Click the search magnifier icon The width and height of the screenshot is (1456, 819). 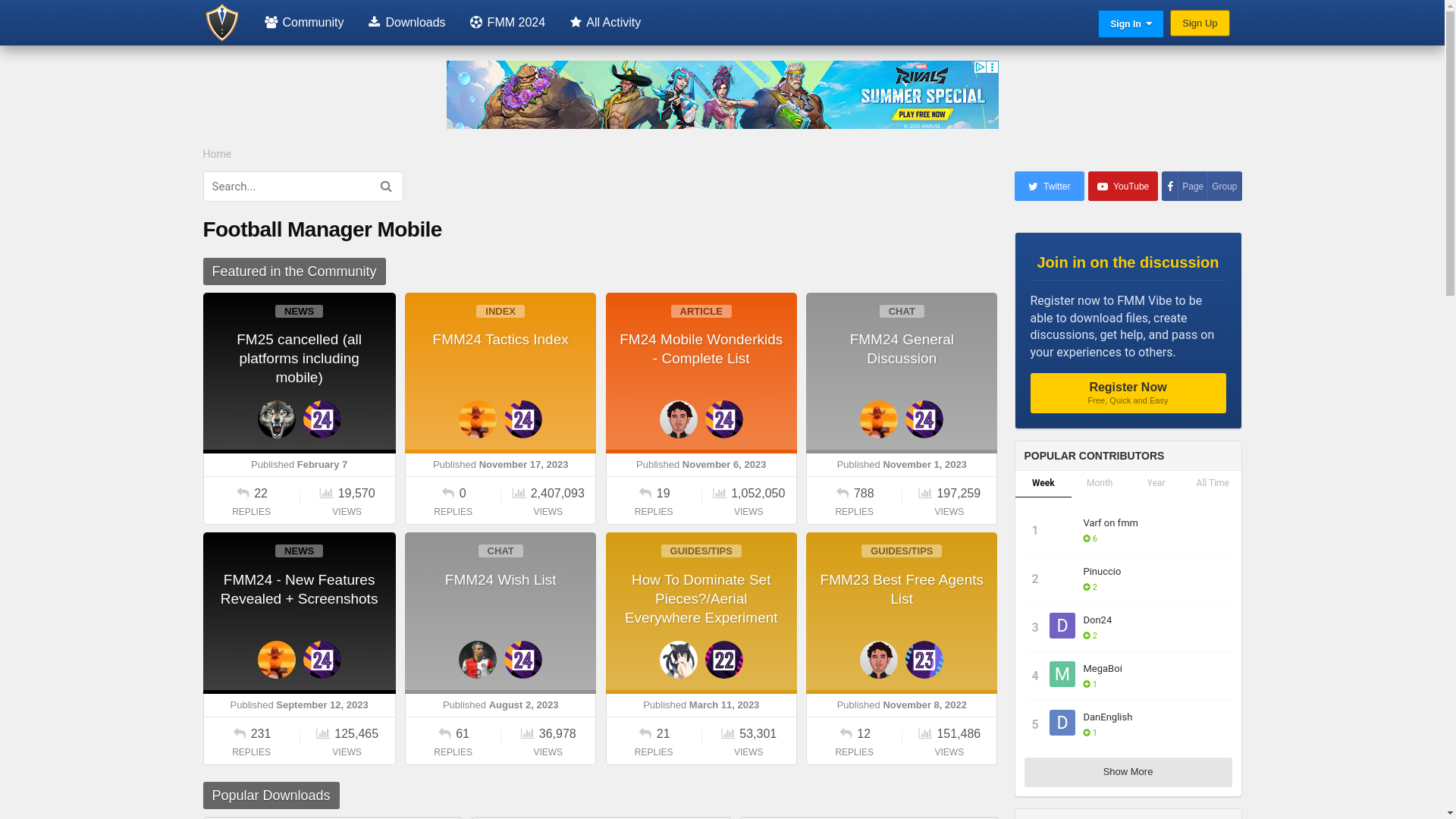386,187
